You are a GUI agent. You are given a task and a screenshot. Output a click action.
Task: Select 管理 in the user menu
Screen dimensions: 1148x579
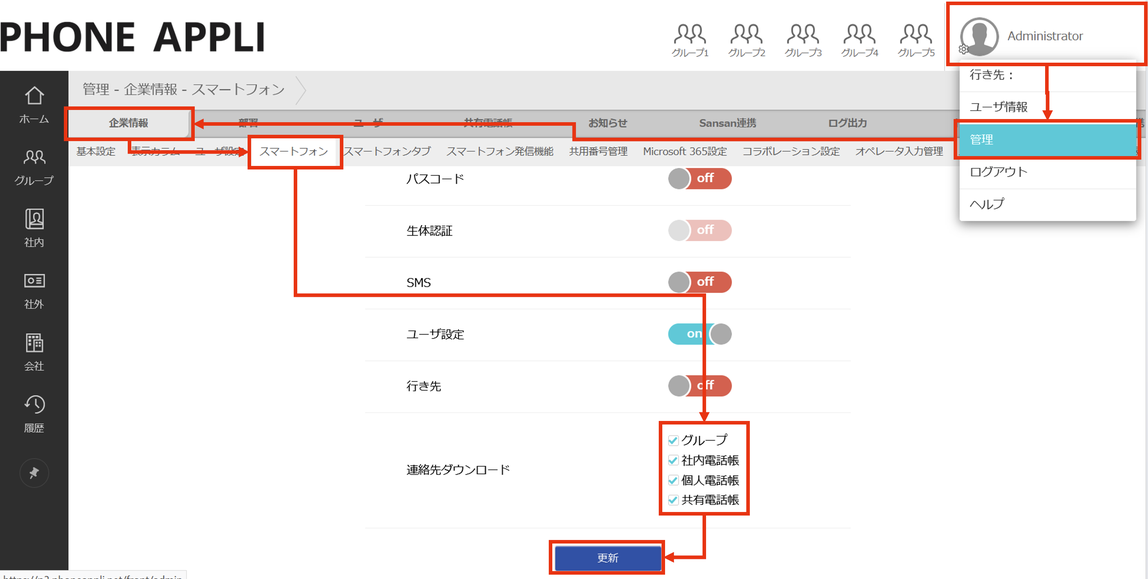(x=1048, y=140)
